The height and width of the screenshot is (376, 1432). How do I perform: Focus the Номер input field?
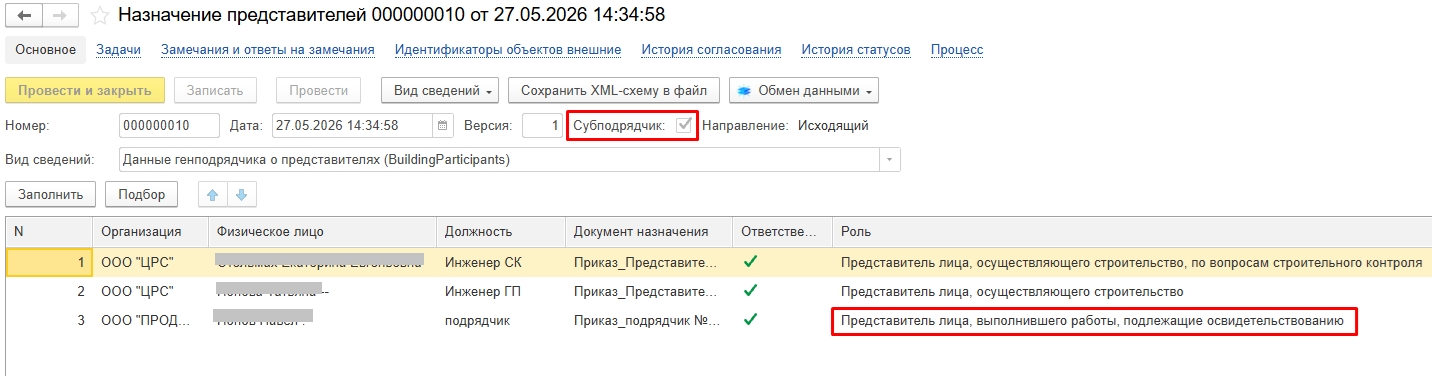coord(168,126)
